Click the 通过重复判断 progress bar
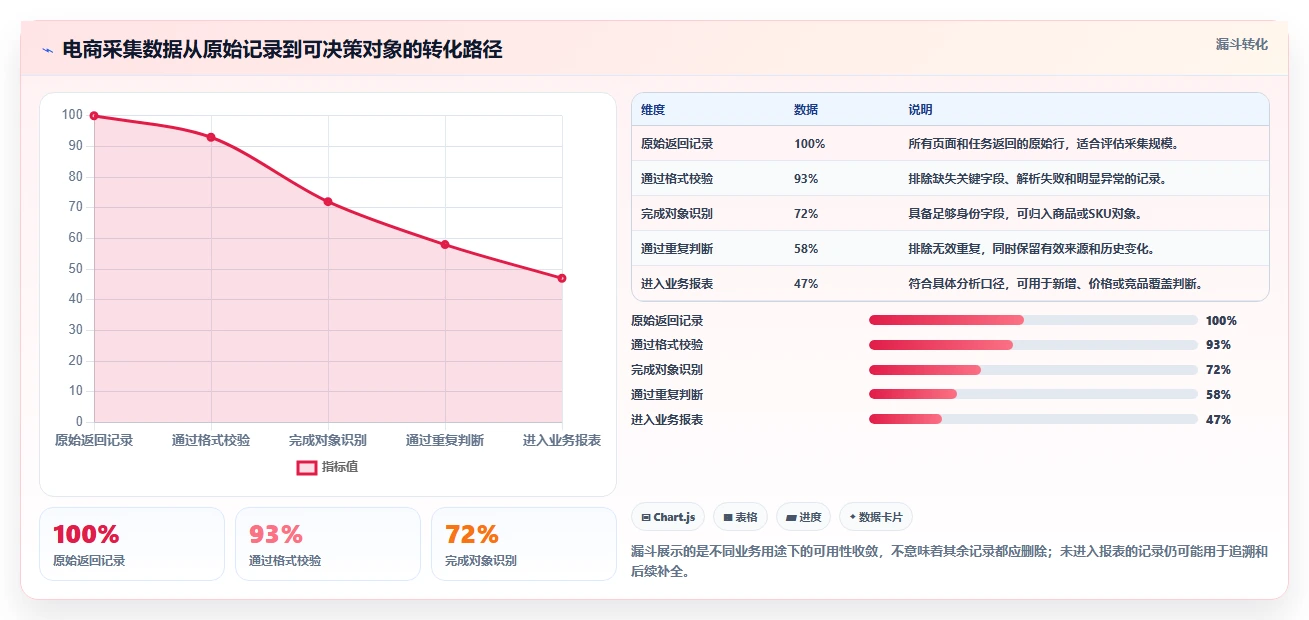Viewport: 1309px width, 620px height. click(x=1033, y=395)
